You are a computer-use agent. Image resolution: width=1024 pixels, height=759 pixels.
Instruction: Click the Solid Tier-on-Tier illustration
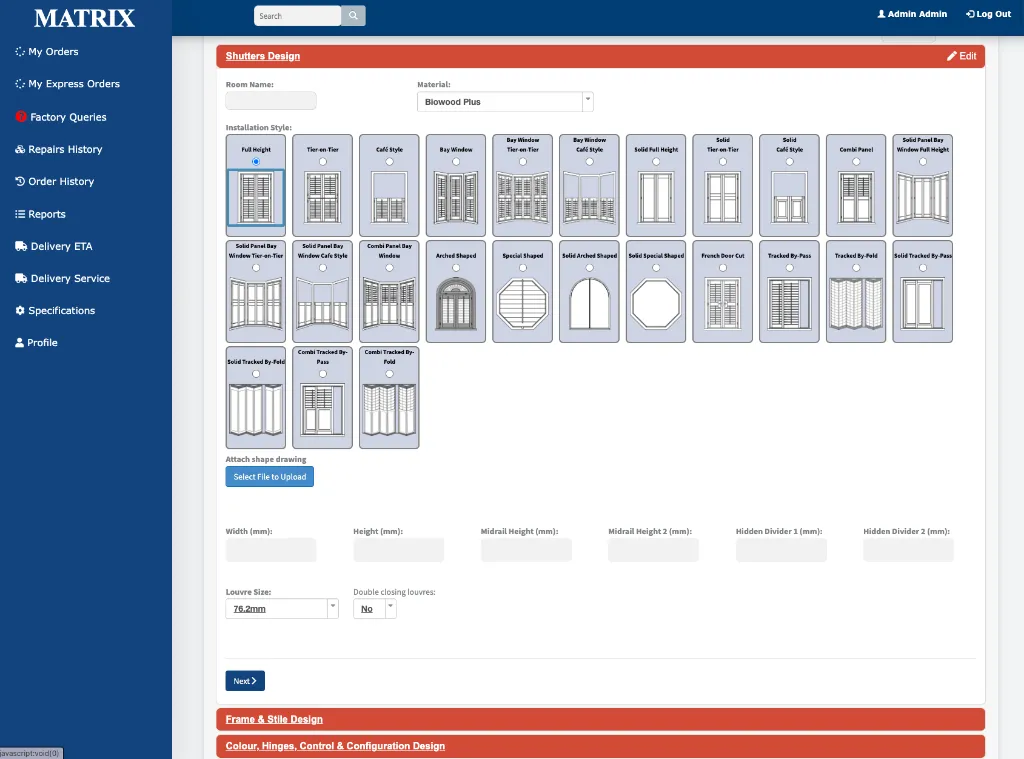[x=722, y=197]
